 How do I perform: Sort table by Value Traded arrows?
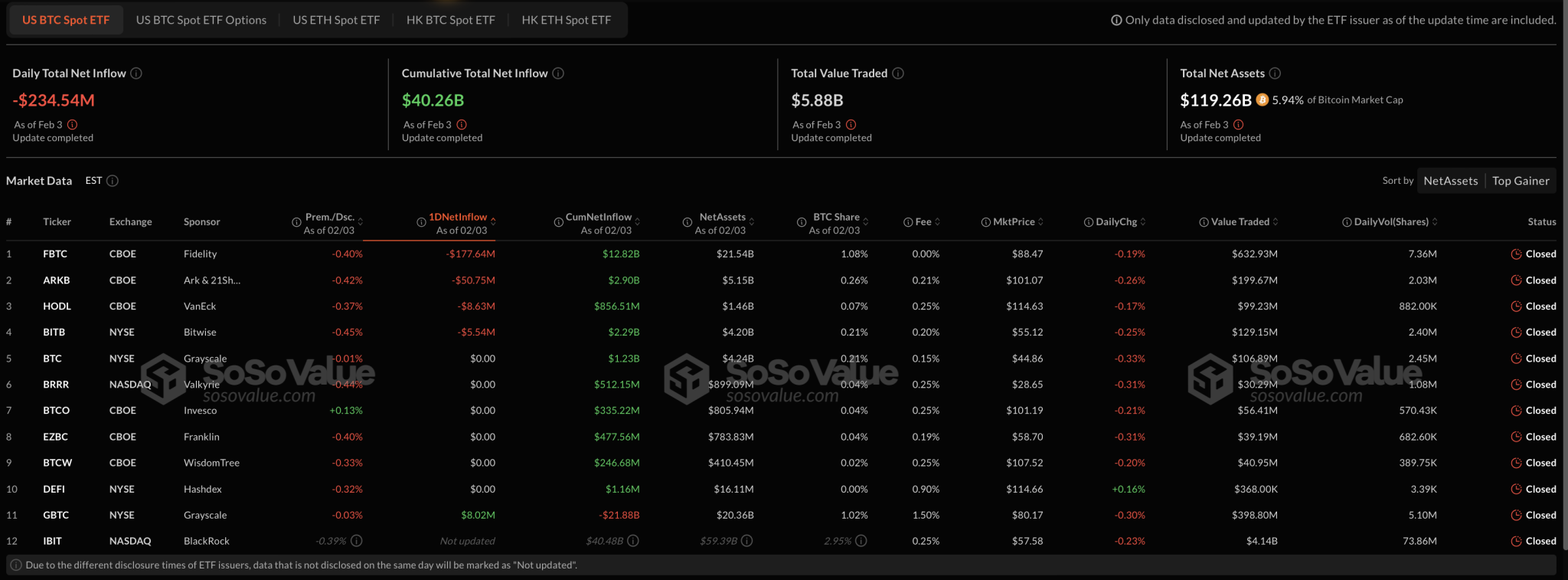tap(1276, 222)
